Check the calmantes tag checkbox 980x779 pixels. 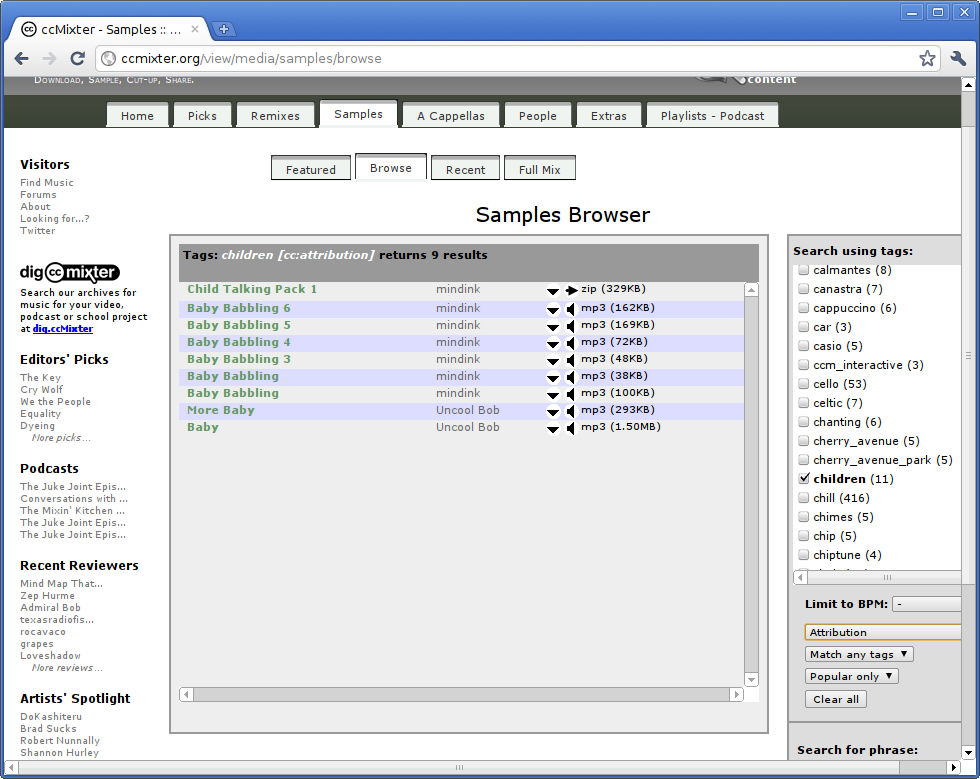pos(804,270)
